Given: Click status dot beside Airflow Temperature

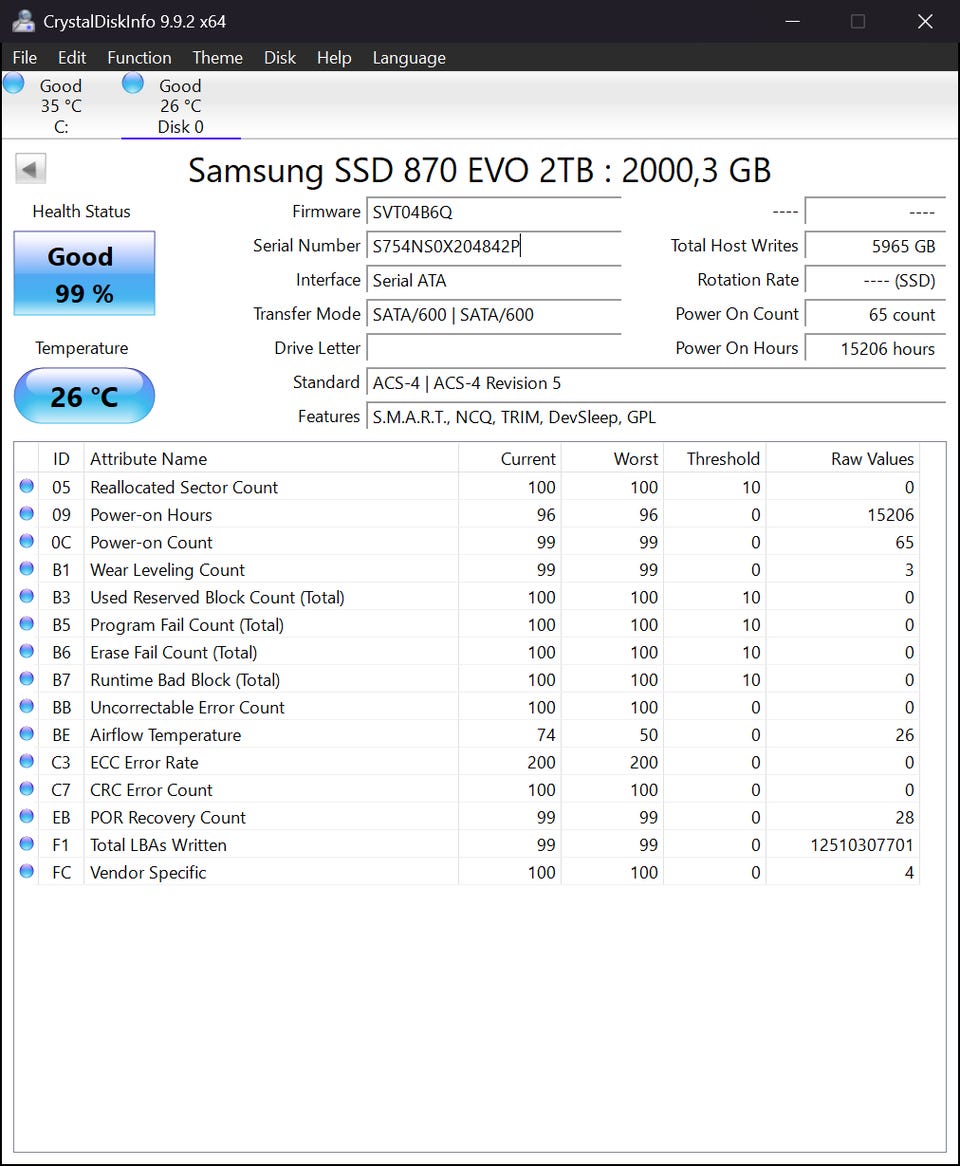Looking at the screenshot, I should click(27, 734).
